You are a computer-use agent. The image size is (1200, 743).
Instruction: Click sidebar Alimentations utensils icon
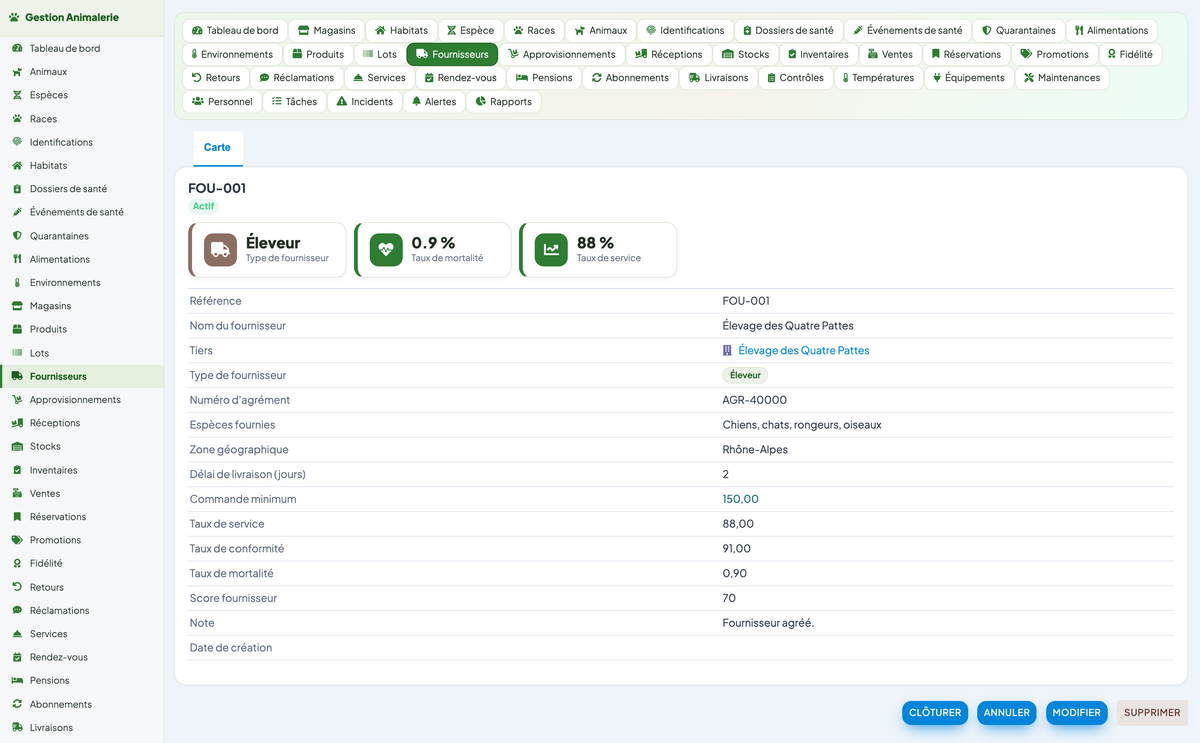click(17, 259)
